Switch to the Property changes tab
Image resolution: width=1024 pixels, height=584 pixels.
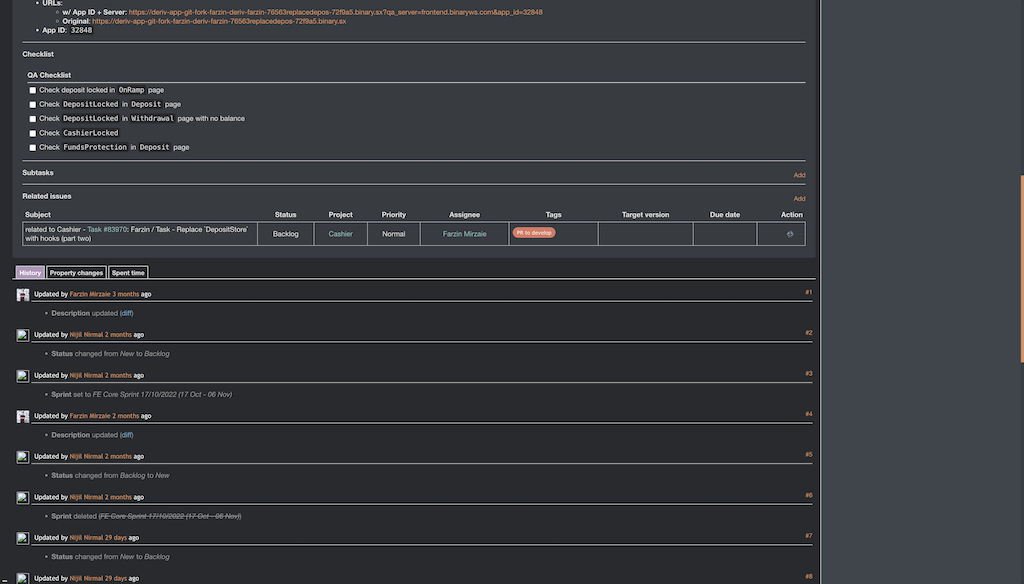tap(75, 271)
